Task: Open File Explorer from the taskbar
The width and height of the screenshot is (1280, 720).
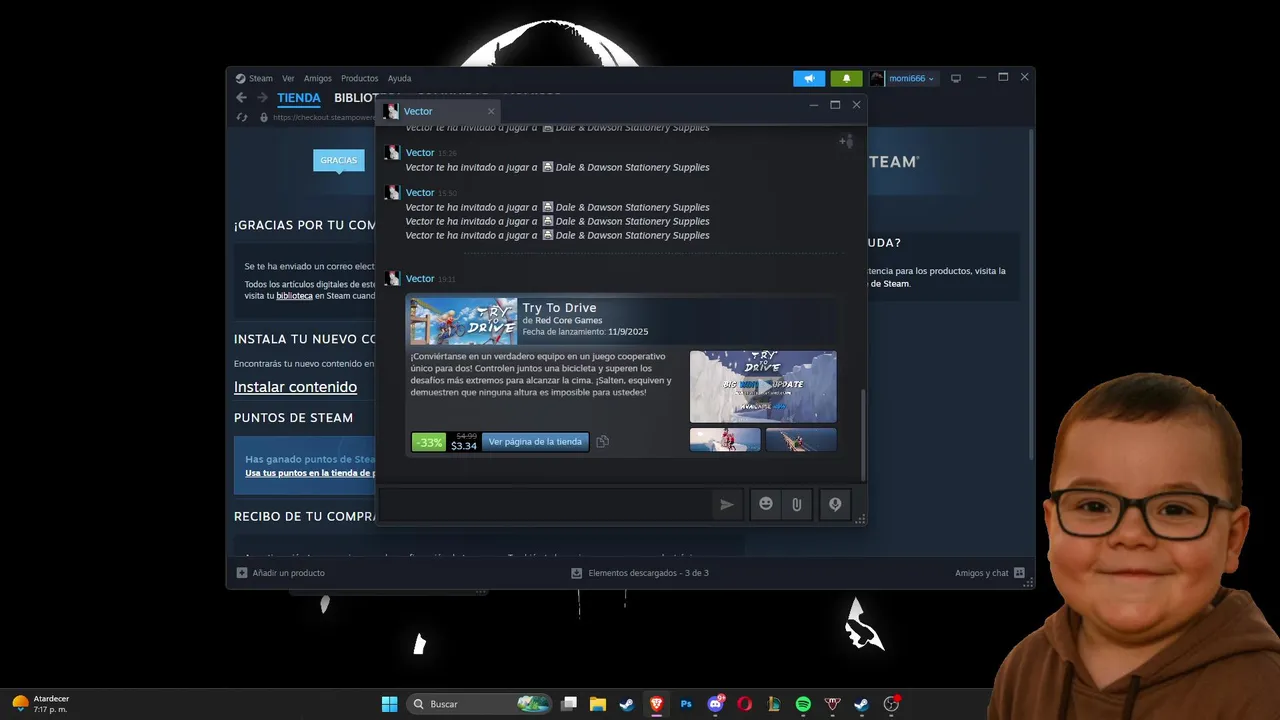Action: tap(598, 704)
